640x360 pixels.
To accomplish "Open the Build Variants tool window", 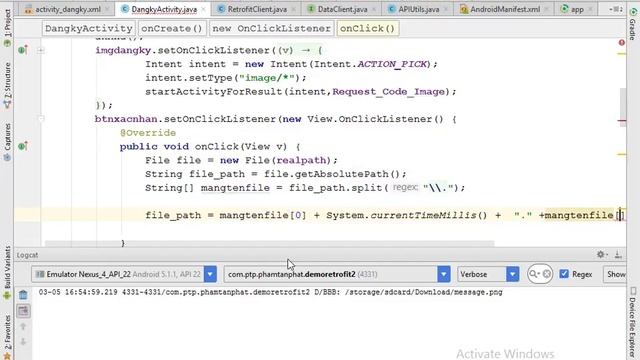I will [7, 273].
